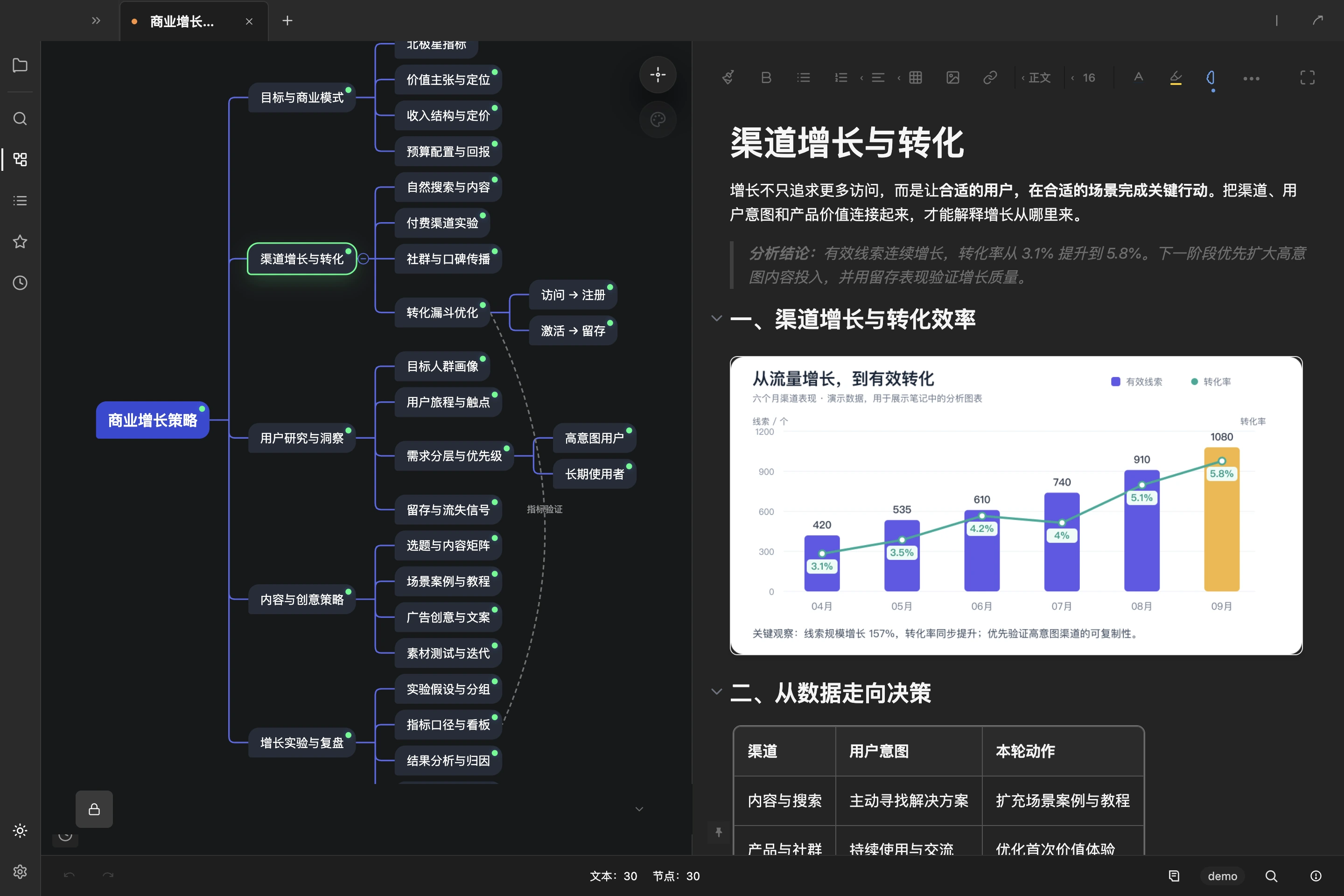Collapse section 一、渠道增长与转化效率

pos(717,318)
